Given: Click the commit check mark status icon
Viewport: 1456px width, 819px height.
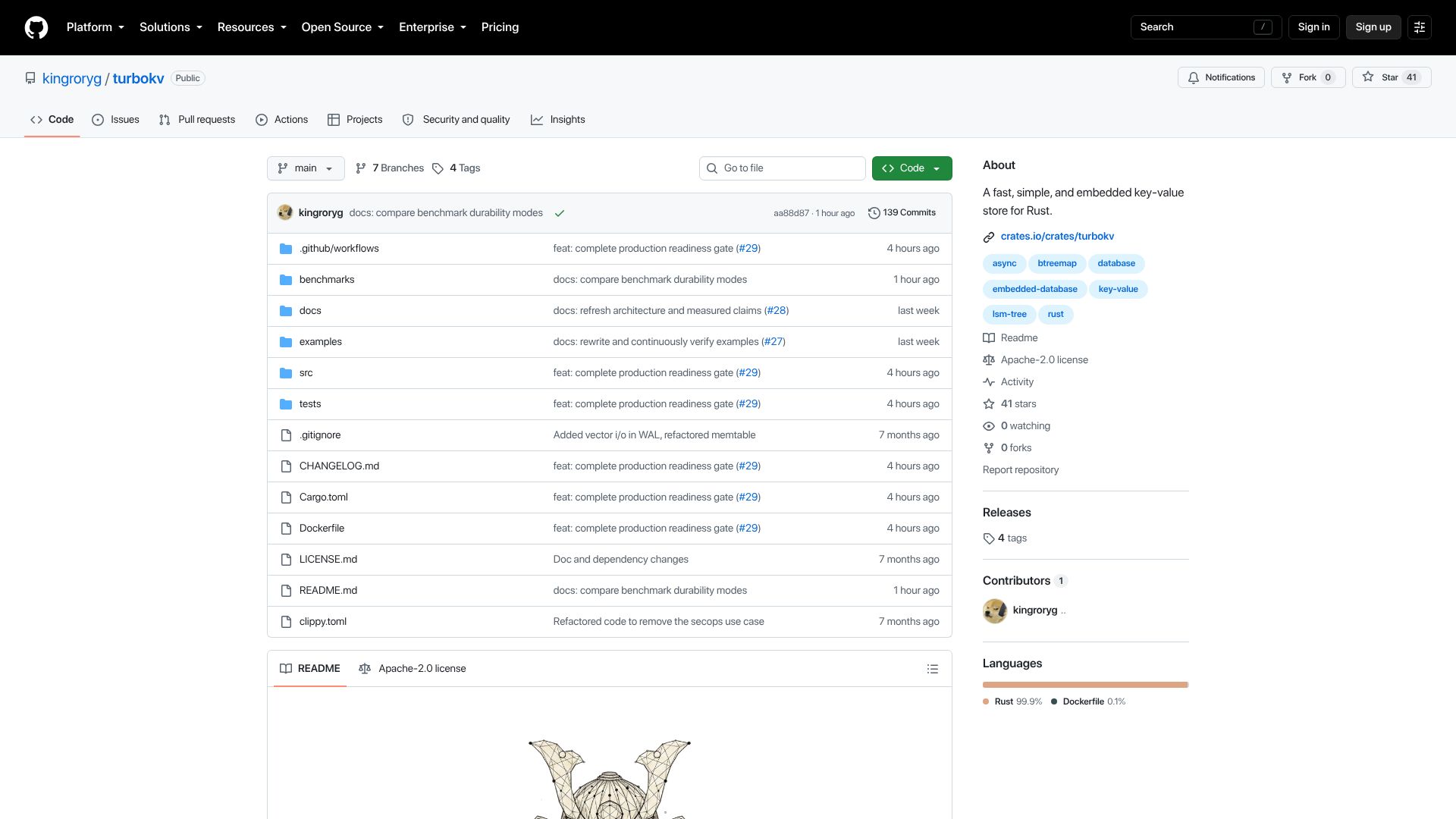Looking at the screenshot, I should (x=560, y=213).
